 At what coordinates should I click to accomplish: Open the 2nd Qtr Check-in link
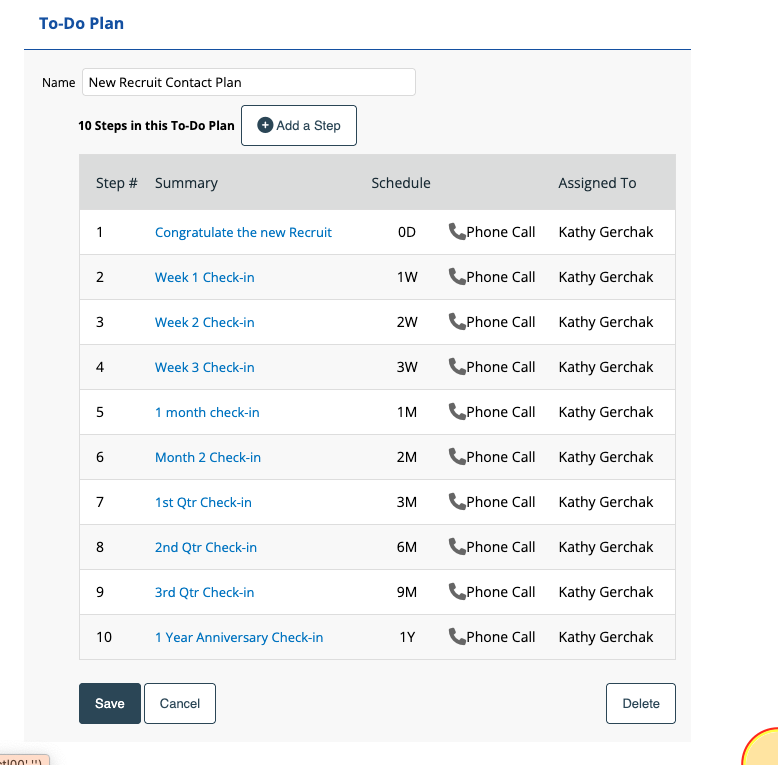205,548
